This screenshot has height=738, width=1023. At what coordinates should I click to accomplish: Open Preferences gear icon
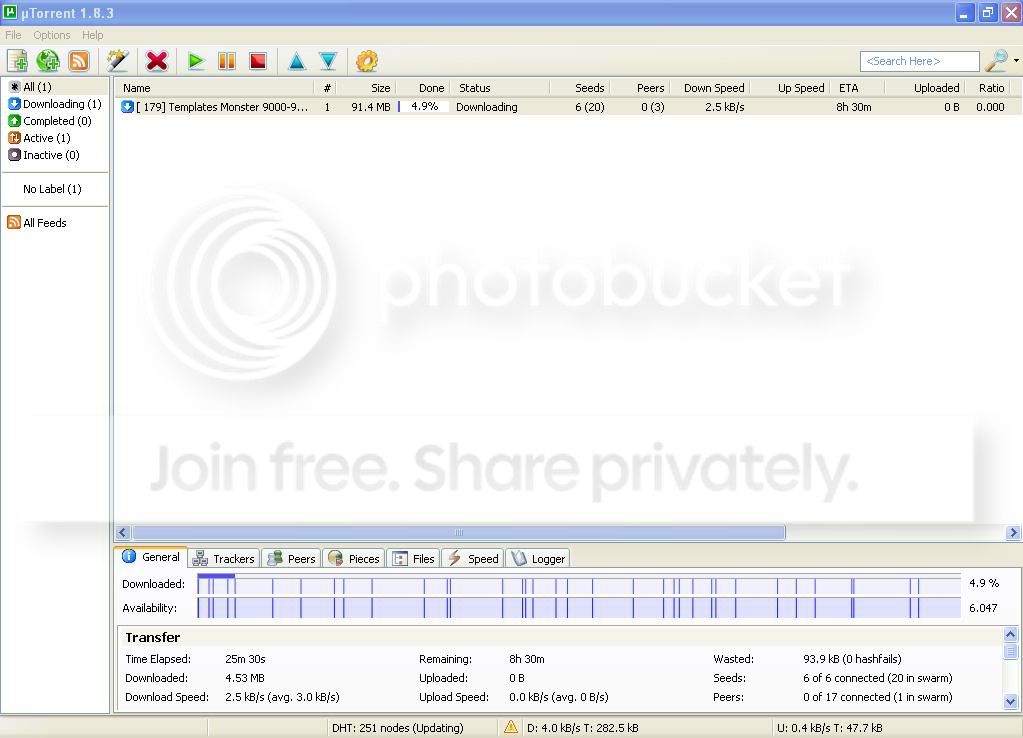tap(367, 61)
